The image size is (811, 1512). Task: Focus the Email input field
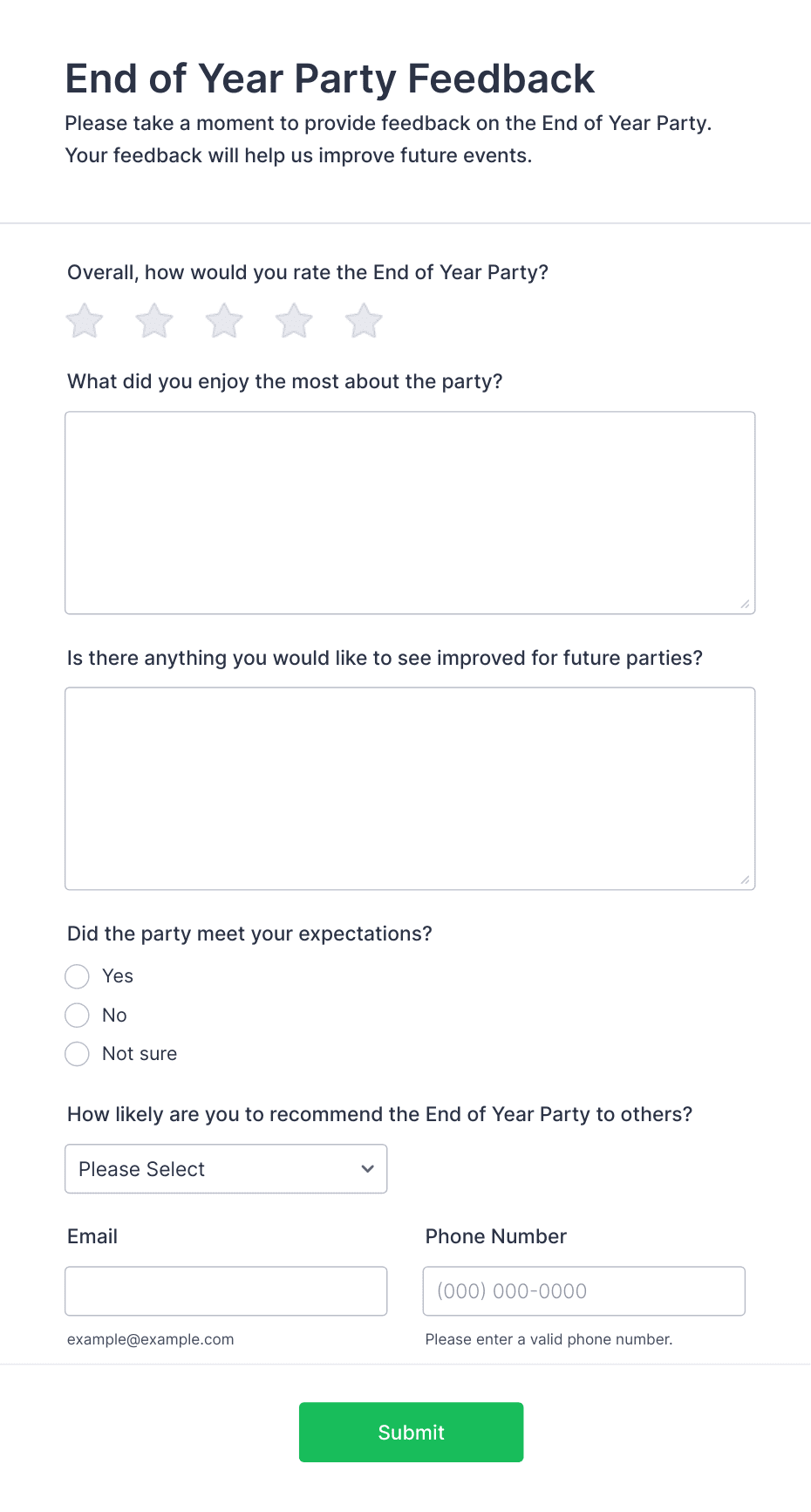pyautogui.click(x=226, y=1291)
